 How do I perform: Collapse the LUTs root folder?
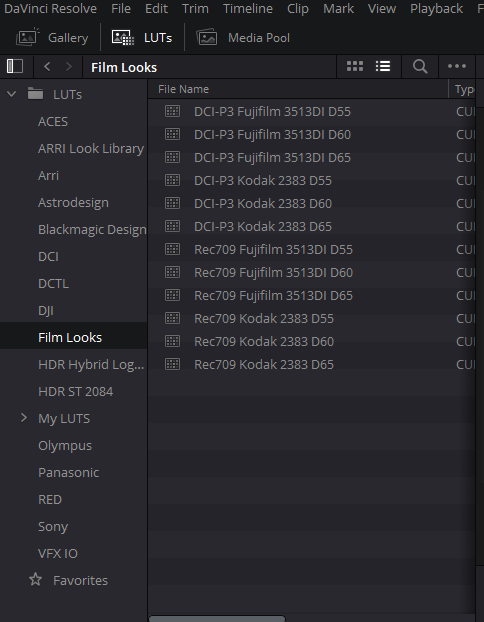pyautogui.click(x=12, y=94)
